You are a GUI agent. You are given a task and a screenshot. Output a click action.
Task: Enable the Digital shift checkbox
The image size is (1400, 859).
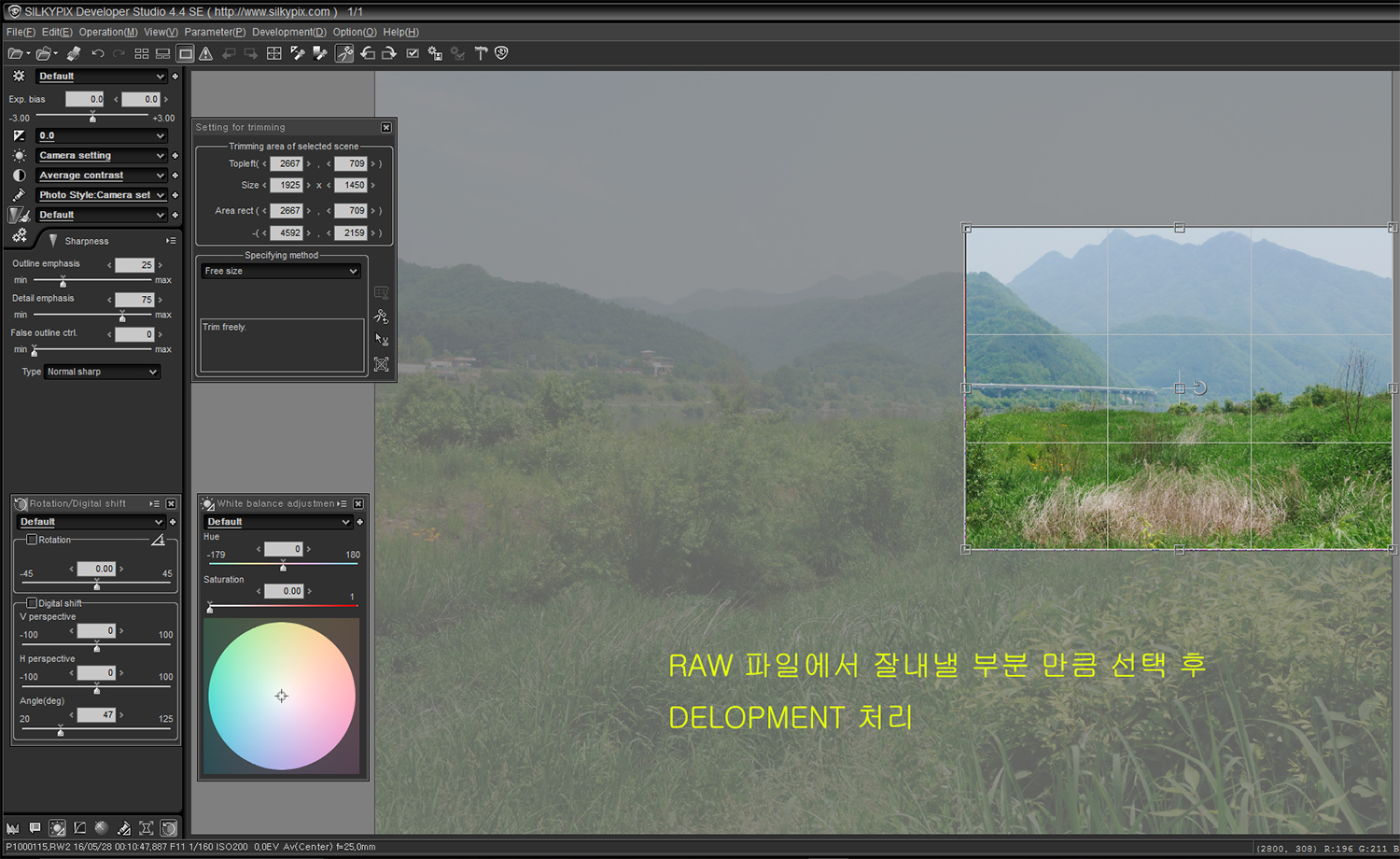32,603
